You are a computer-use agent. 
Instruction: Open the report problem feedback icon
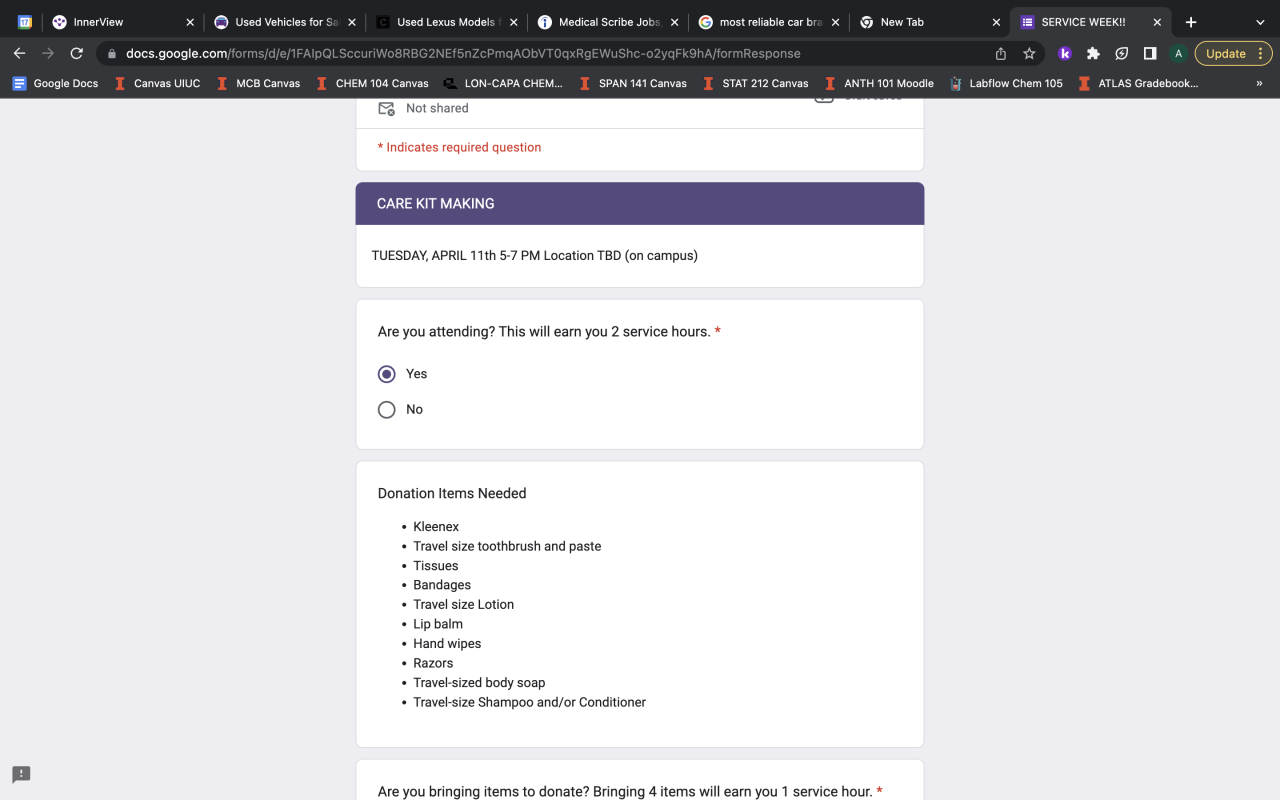21,775
